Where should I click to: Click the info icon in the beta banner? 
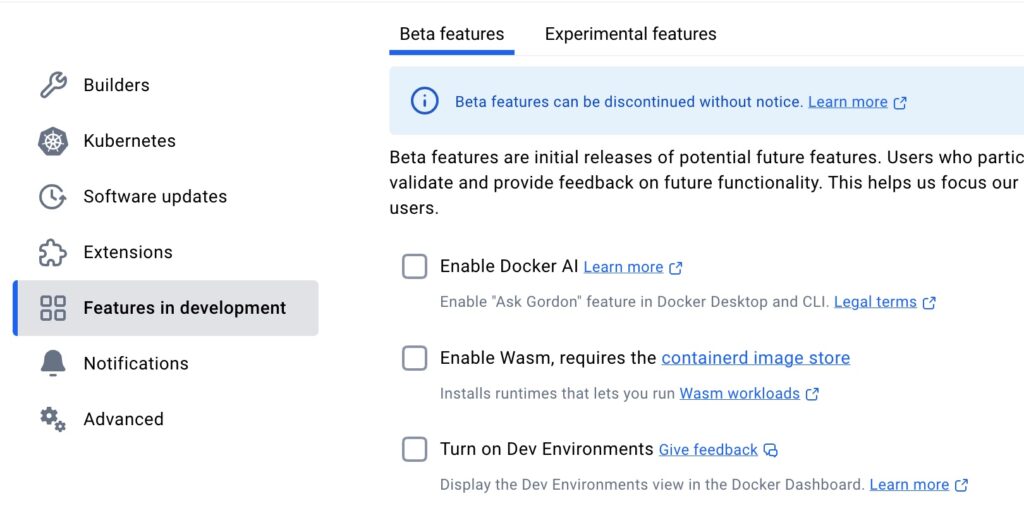point(424,101)
